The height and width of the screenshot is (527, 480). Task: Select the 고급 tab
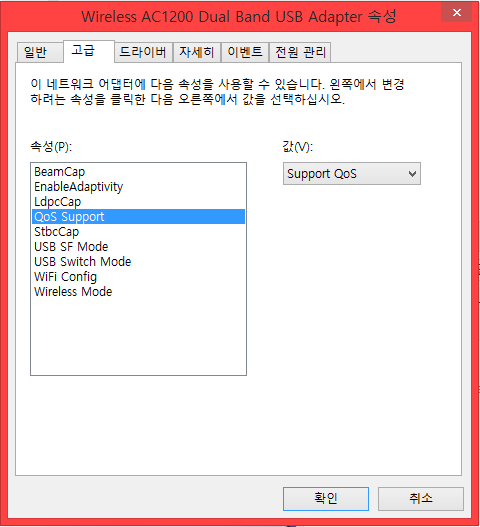(89, 51)
